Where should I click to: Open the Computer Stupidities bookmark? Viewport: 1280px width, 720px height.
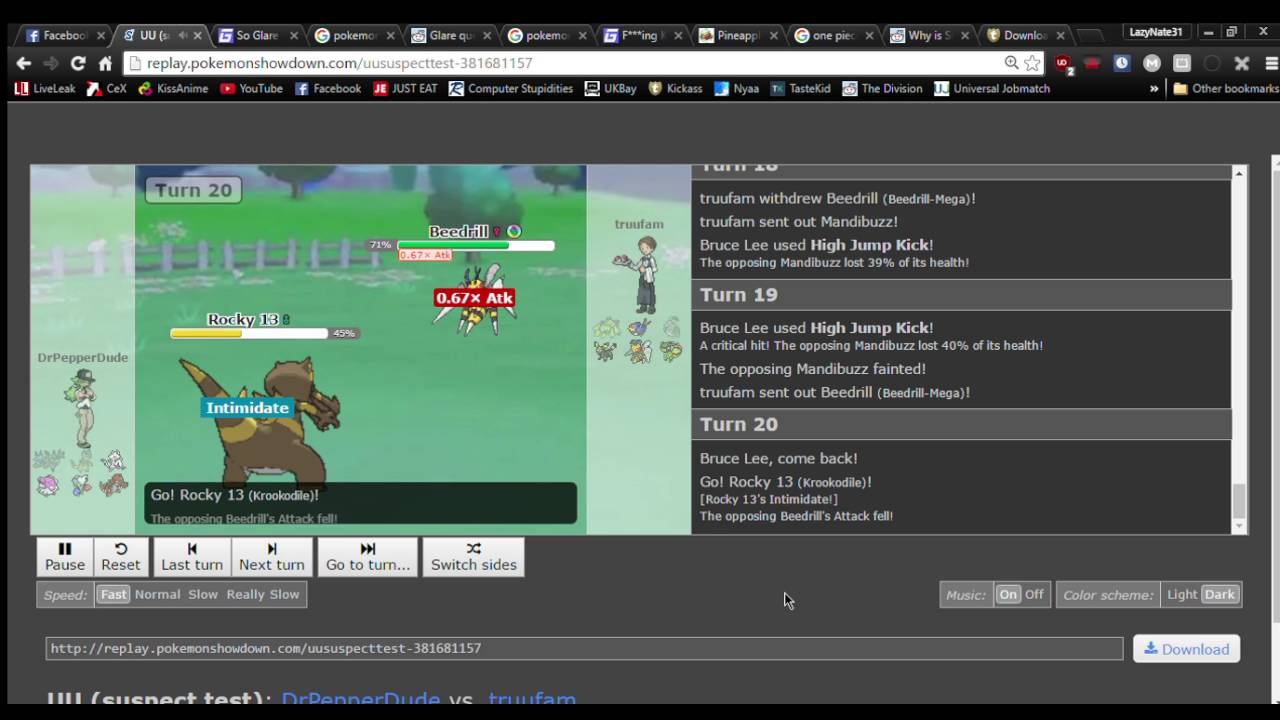tap(511, 89)
